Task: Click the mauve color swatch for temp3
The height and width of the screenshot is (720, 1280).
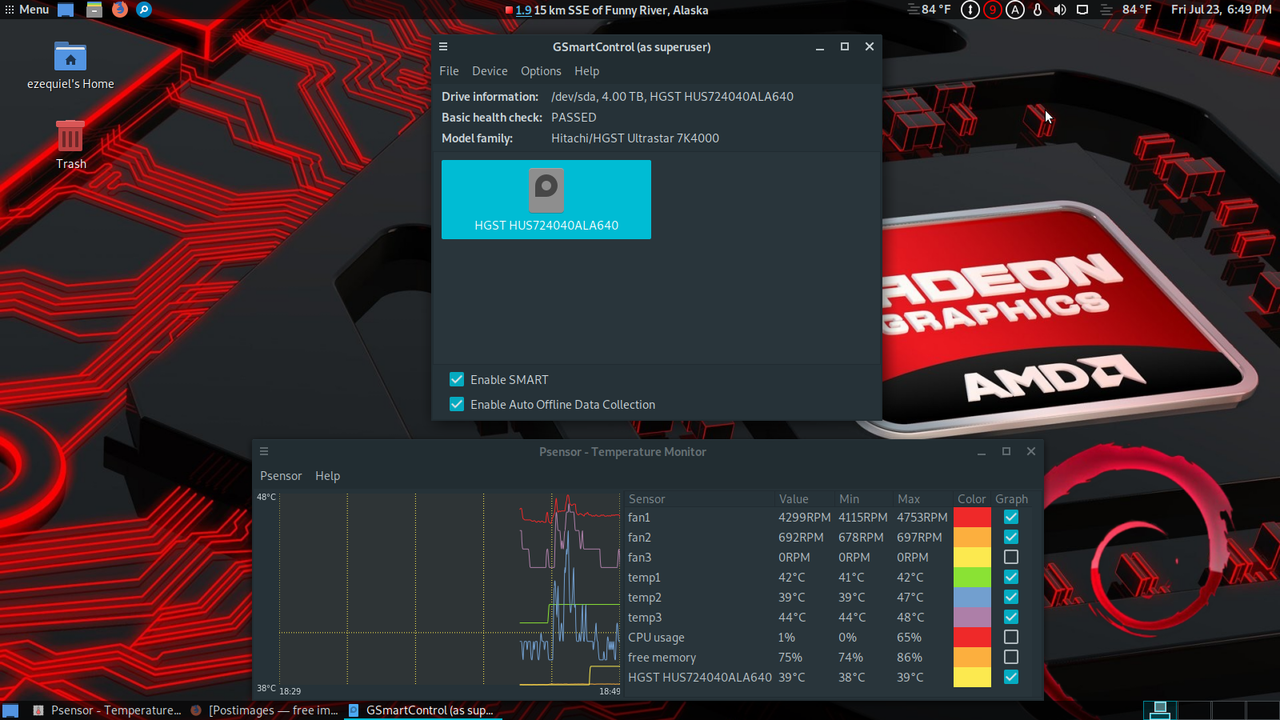Action: pyautogui.click(x=972, y=617)
